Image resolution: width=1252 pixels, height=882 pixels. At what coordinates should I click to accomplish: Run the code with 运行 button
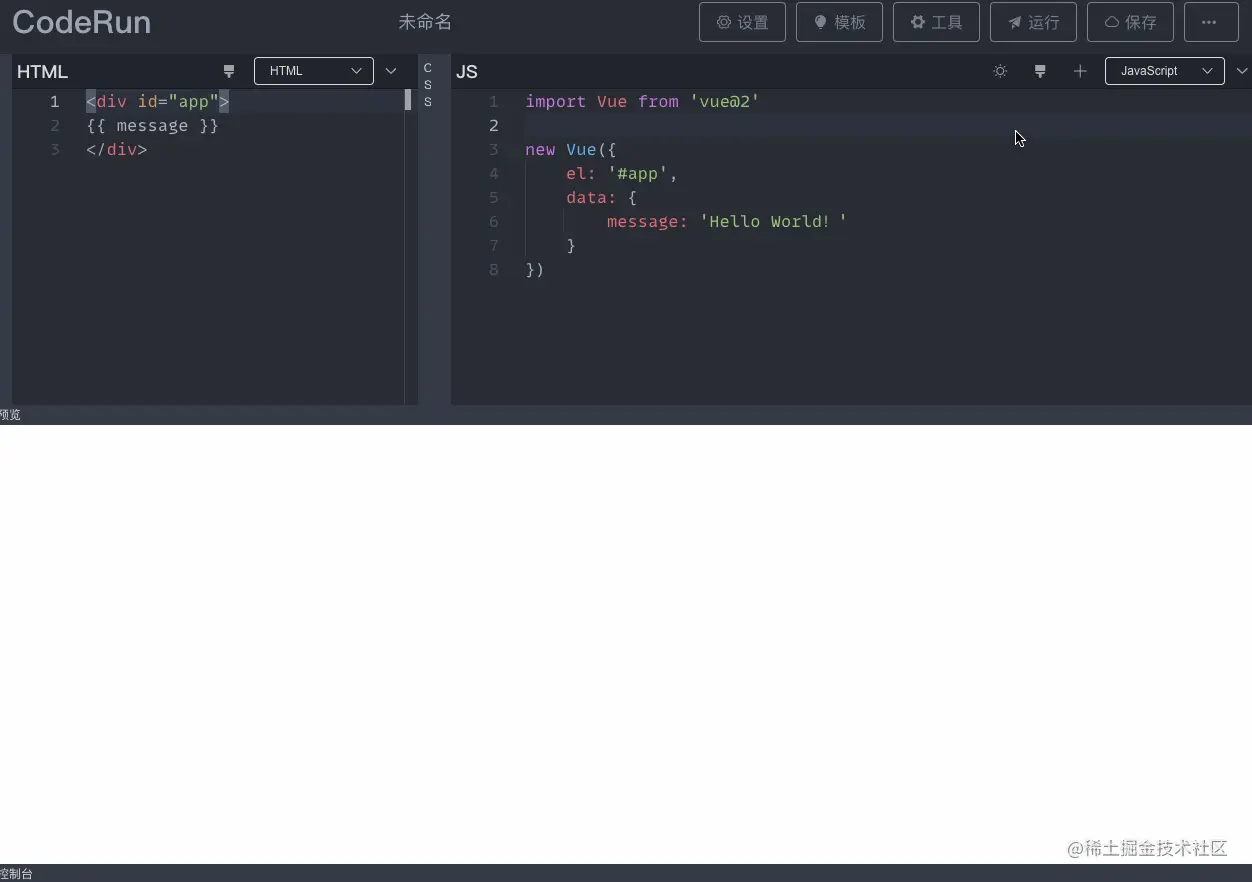1033,22
